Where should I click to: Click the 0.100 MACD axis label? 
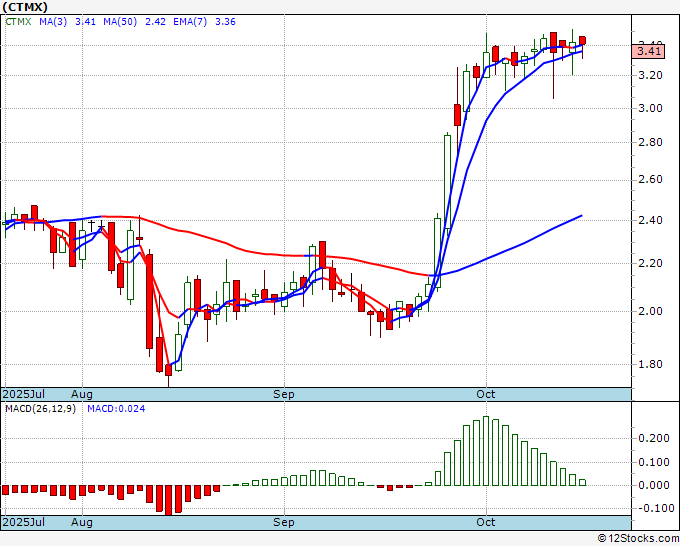[x=654, y=462]
